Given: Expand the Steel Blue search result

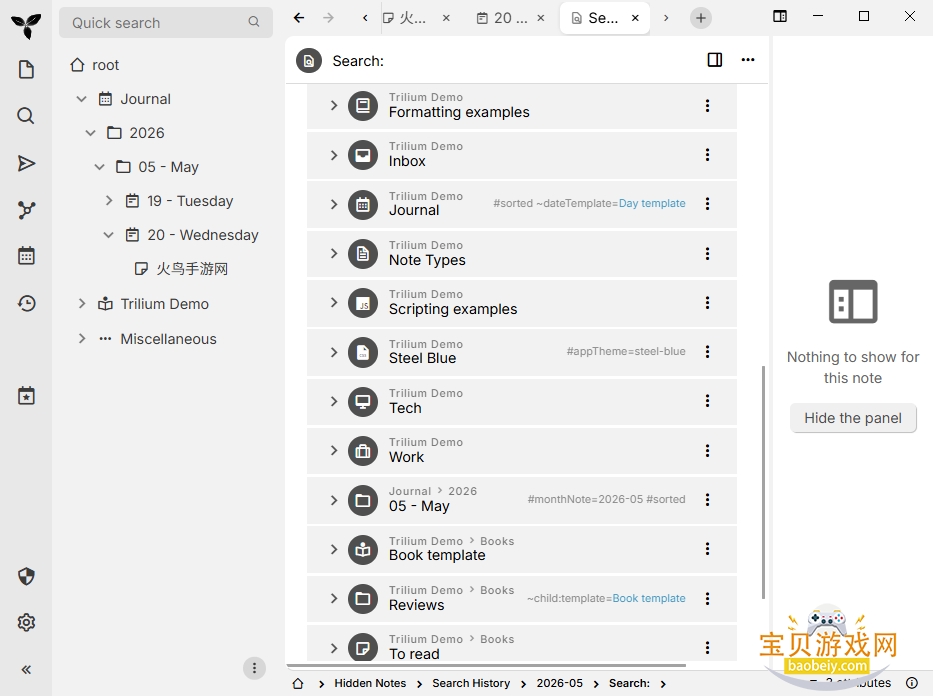Looking at the screenshot, I should tap(334, 352).
